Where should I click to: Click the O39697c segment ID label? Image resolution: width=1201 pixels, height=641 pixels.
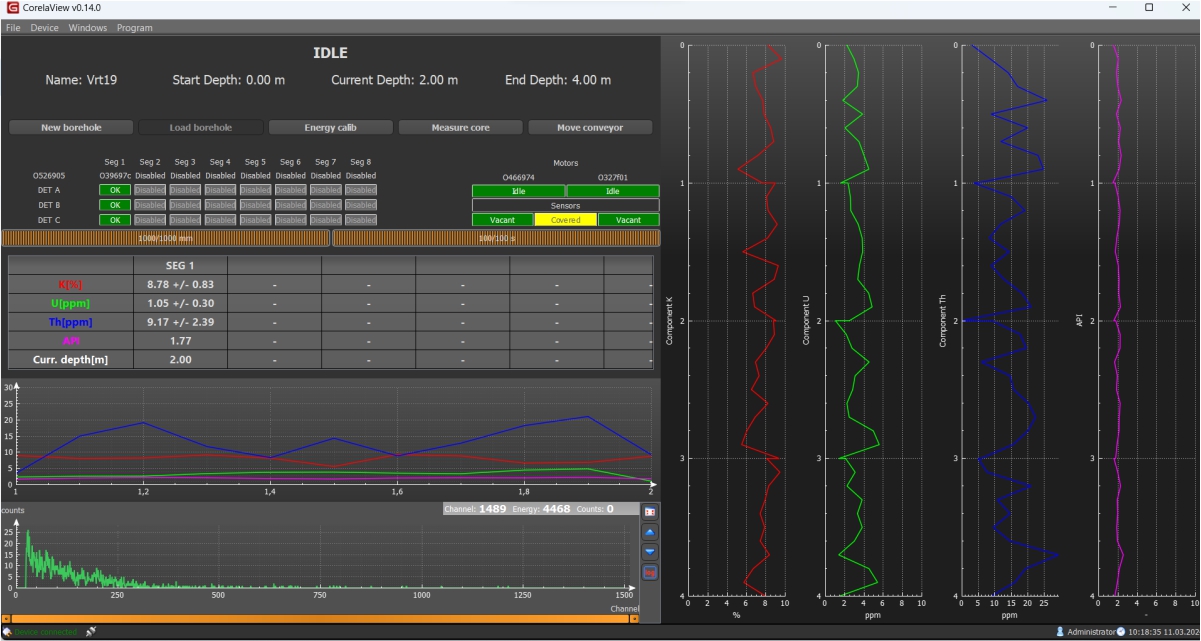click(115, 176)
